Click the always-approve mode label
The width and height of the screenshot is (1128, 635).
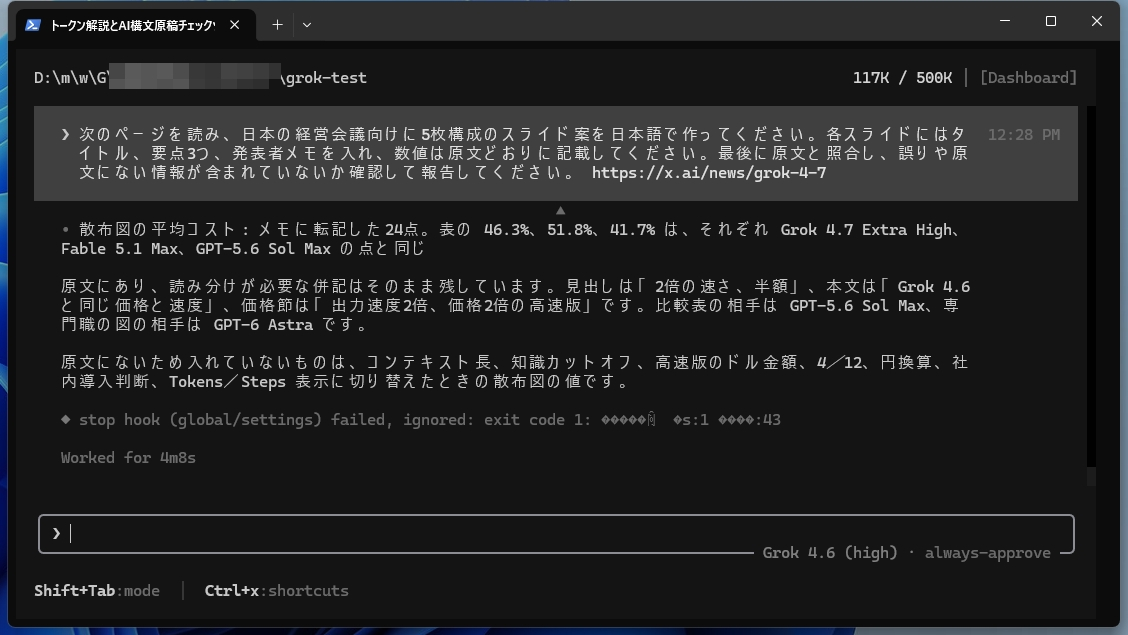[988, 553]
